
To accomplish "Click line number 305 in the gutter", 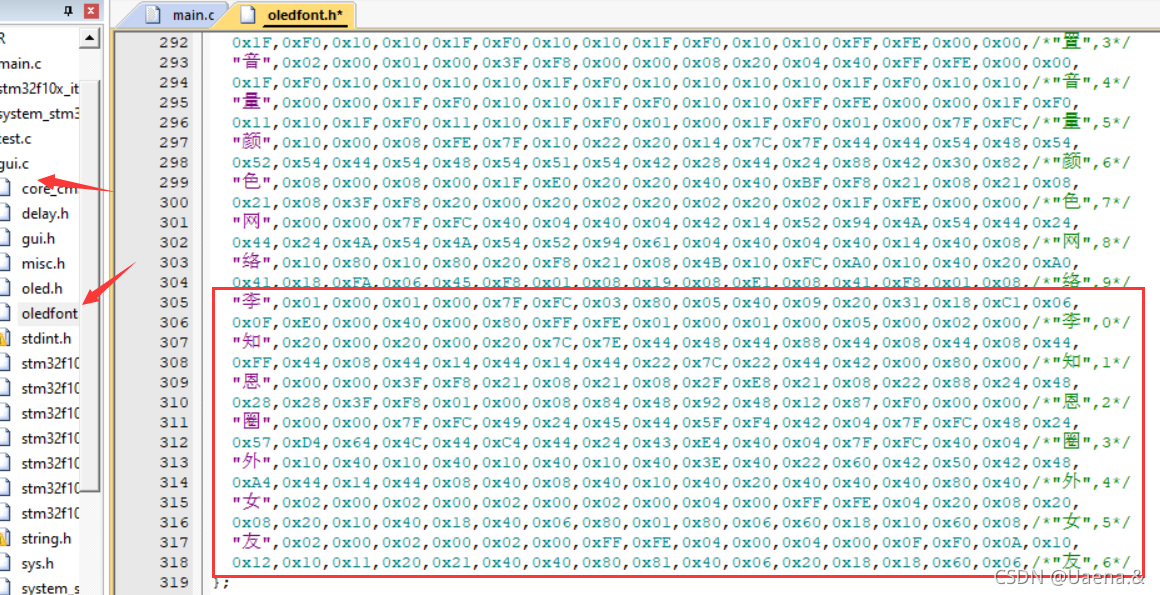I will click(174, 302).
